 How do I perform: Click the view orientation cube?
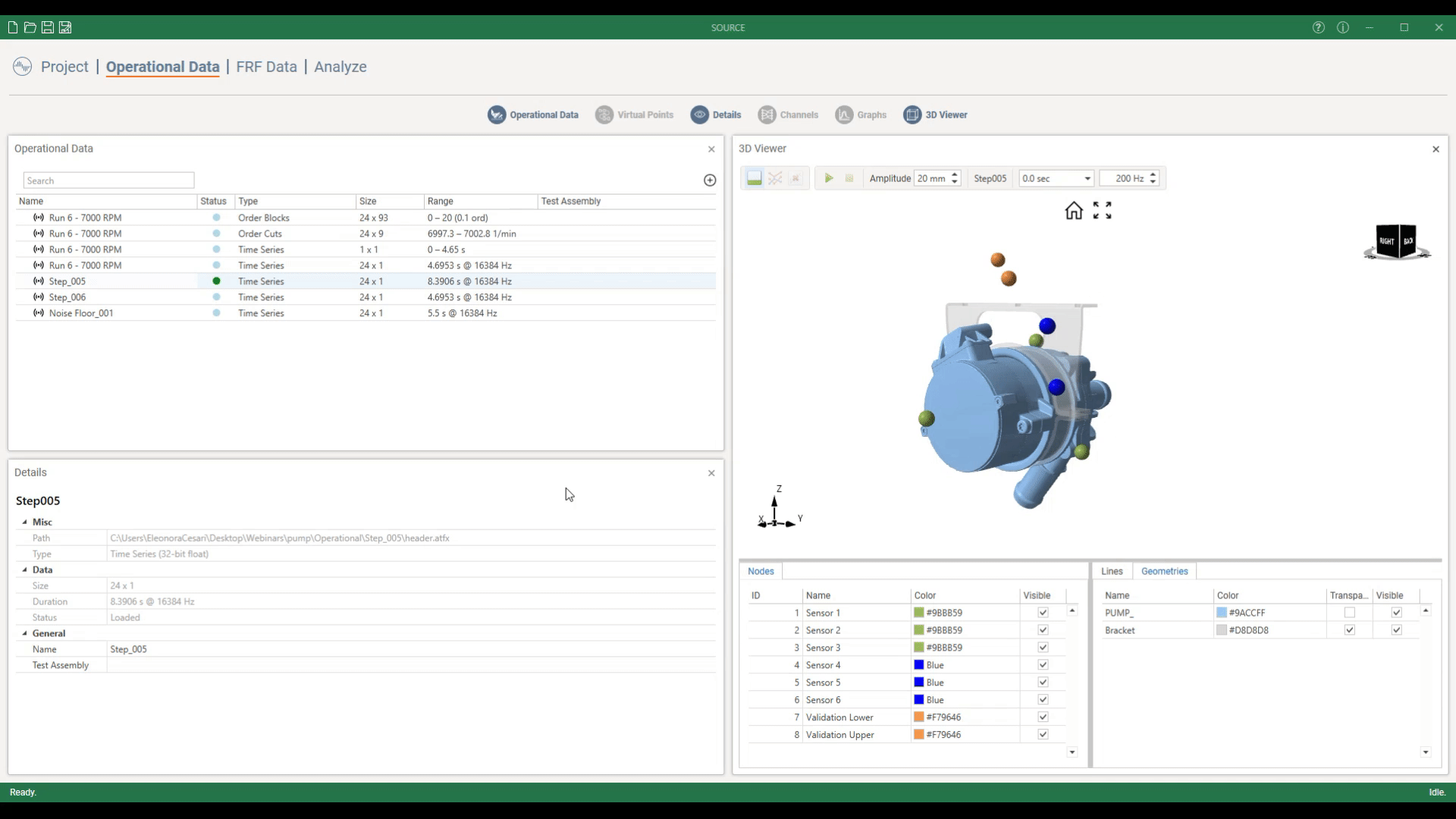[1397, 242]
